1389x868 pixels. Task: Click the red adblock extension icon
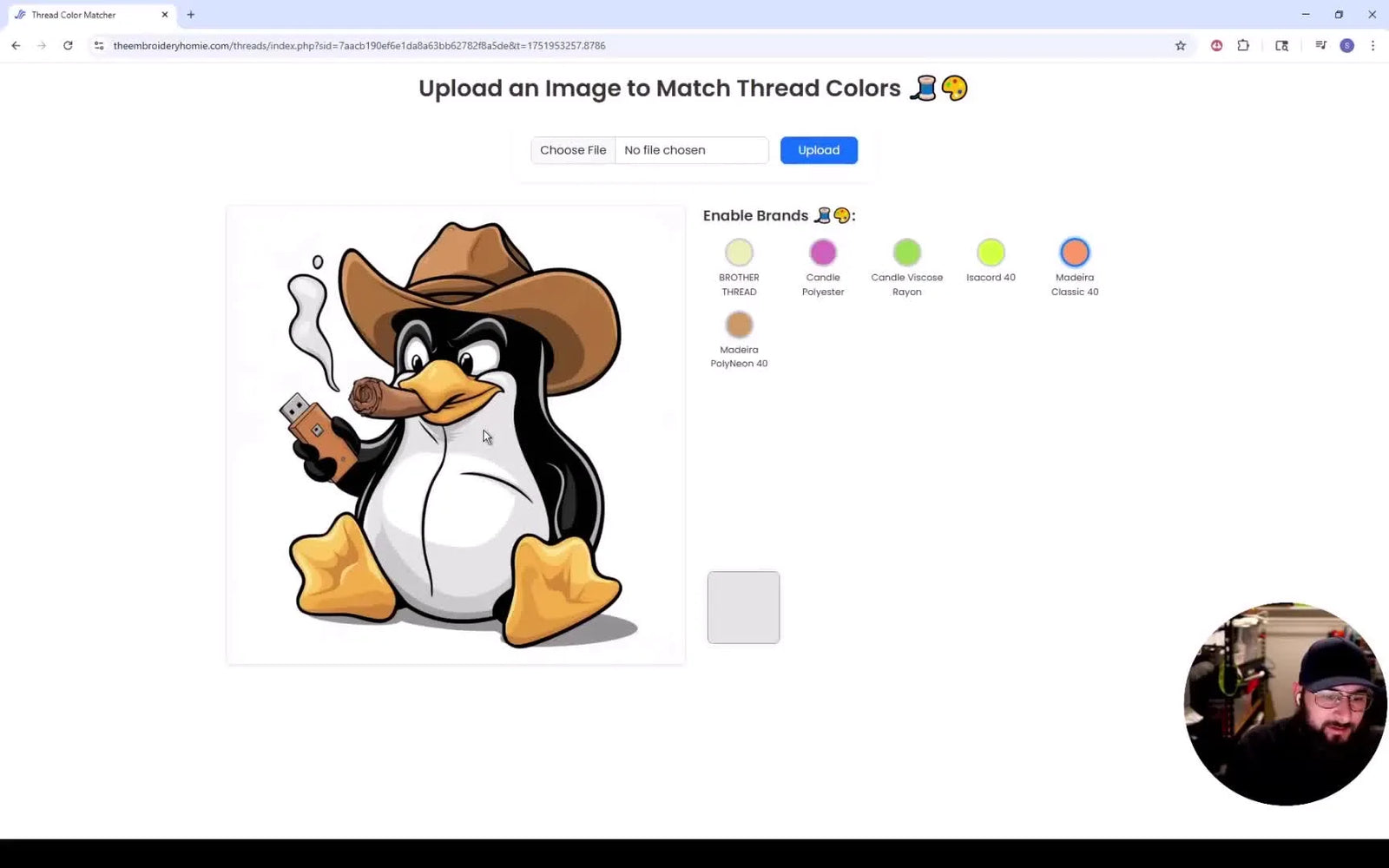(x=1216, y=45)
